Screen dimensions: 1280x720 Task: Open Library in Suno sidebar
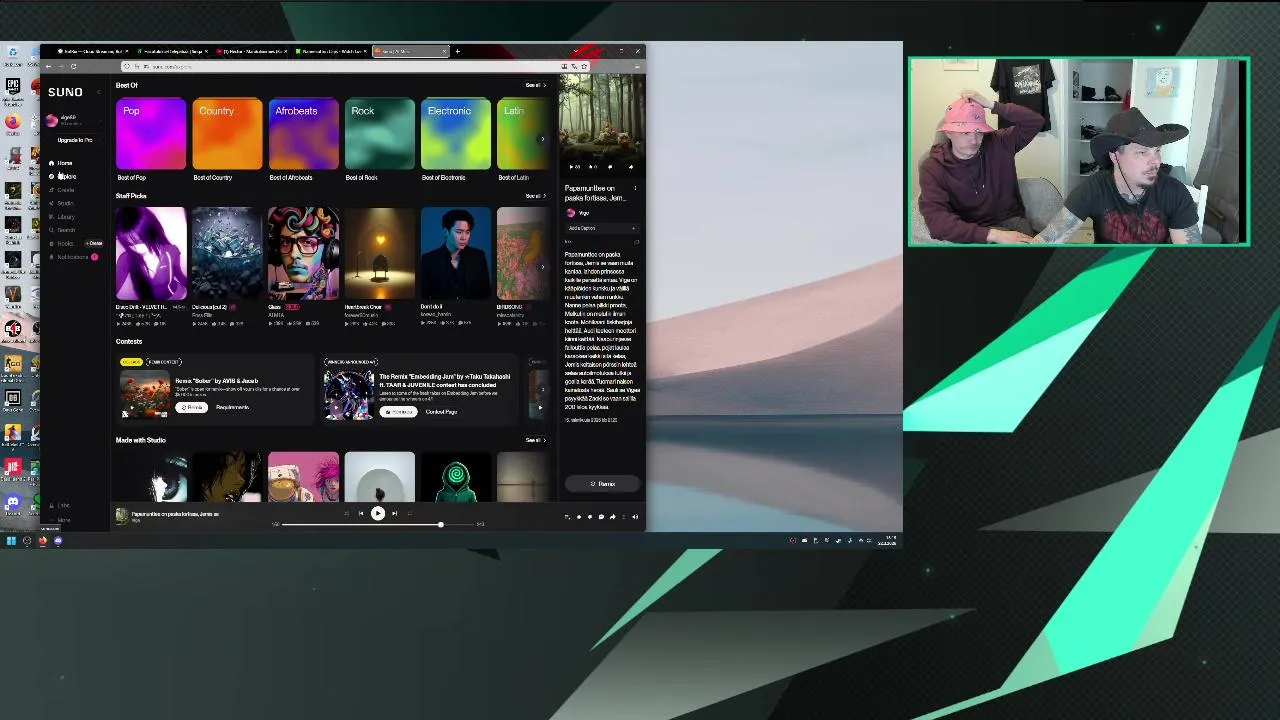click(x=62, y=216)
